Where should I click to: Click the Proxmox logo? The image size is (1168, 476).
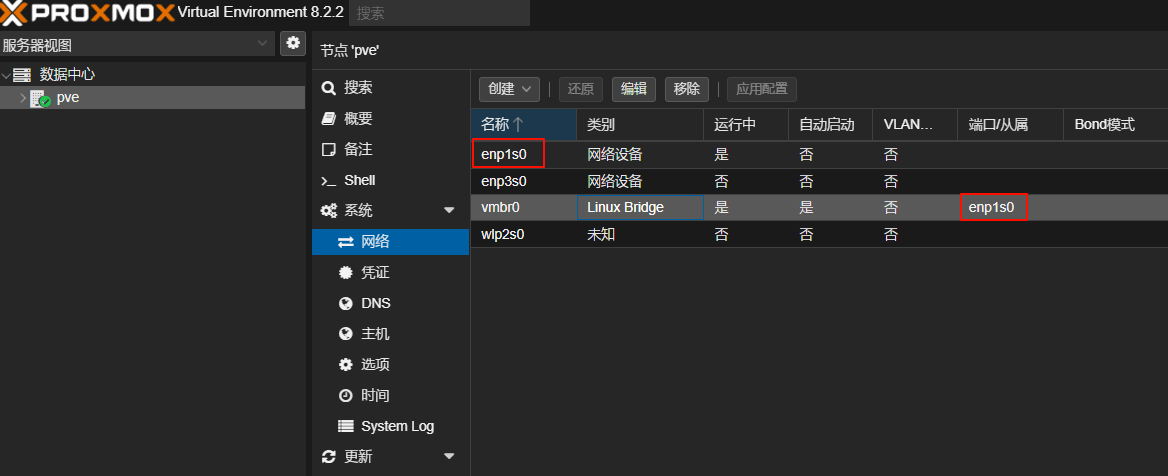point(87,13)
